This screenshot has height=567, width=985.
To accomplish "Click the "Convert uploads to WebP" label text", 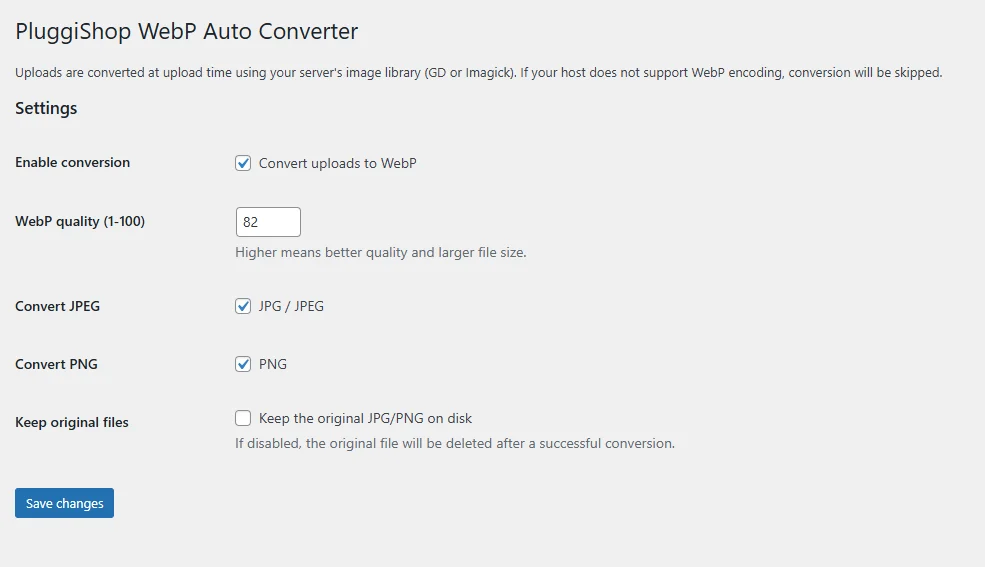I will (337, 163).
